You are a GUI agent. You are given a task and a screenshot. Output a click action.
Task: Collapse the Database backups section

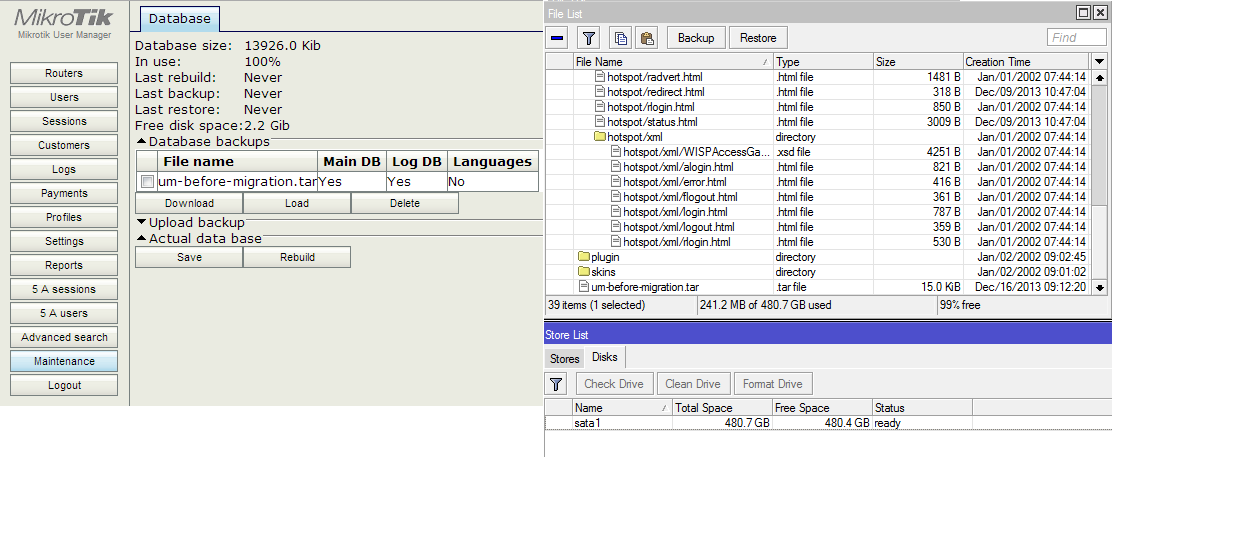coord(141,142)
